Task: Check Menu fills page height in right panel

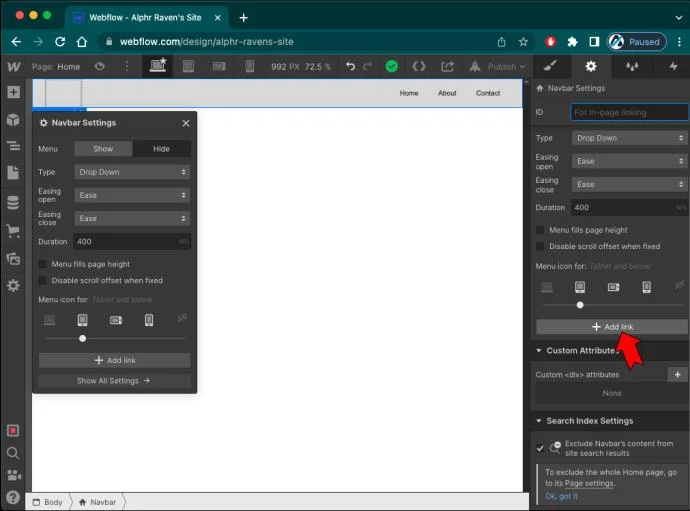Action: point(540,230)
